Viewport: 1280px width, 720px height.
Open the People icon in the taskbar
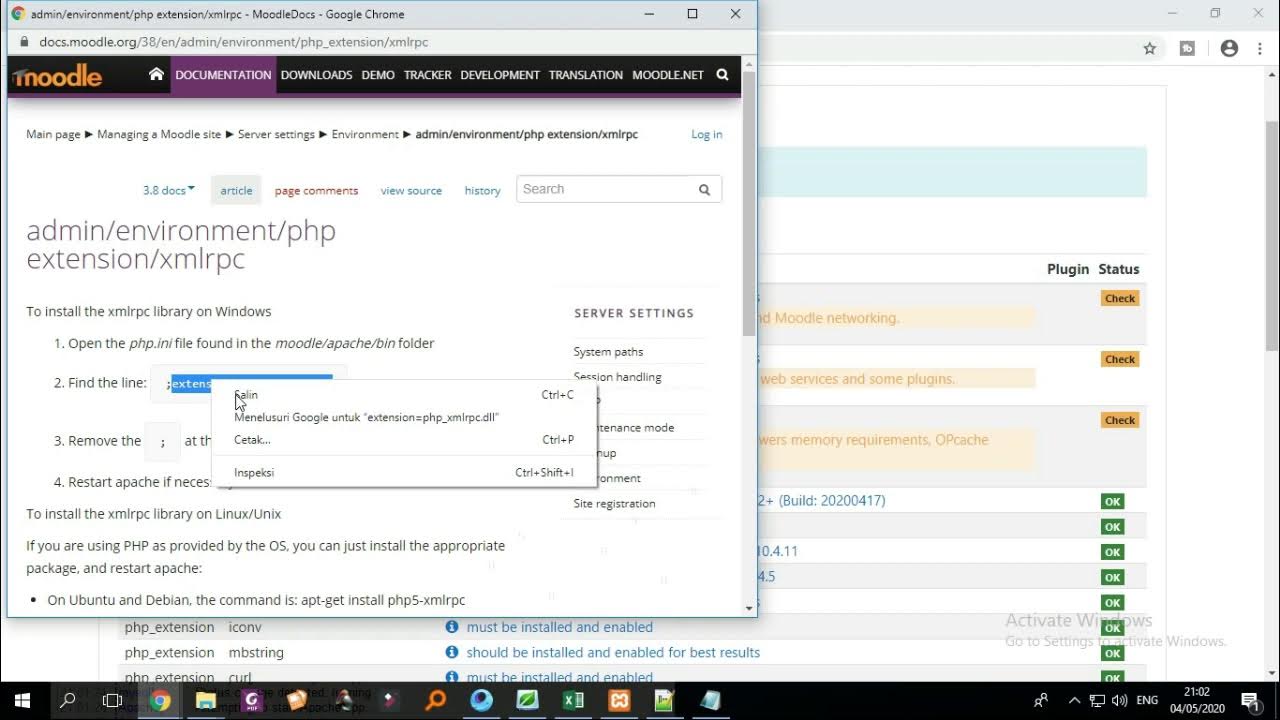pos(1041,701)
